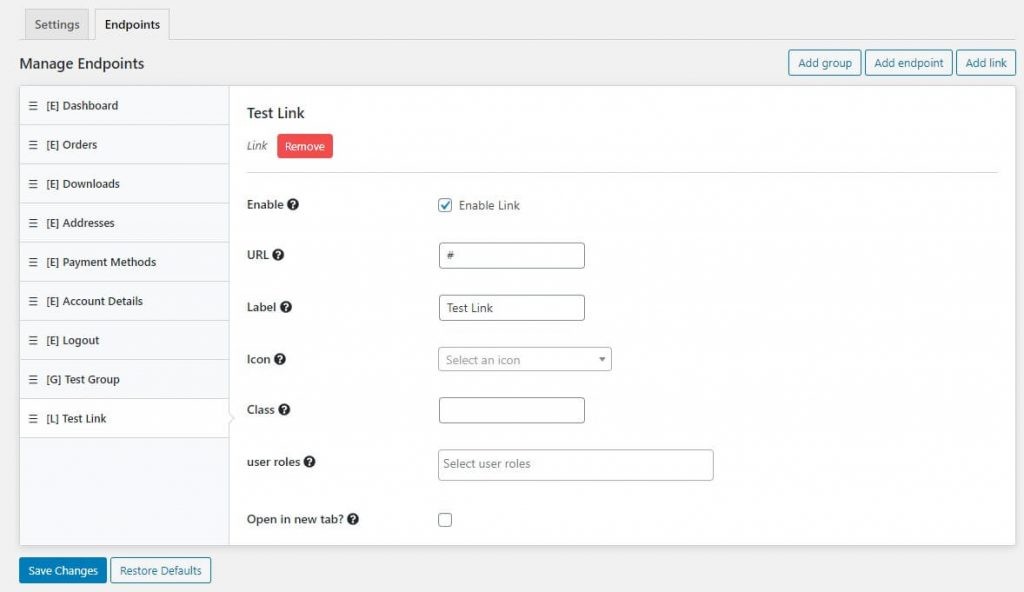Click the help icon next to Enable
This screenshot has height=592, width=1024.
click(x=293, y=205)
